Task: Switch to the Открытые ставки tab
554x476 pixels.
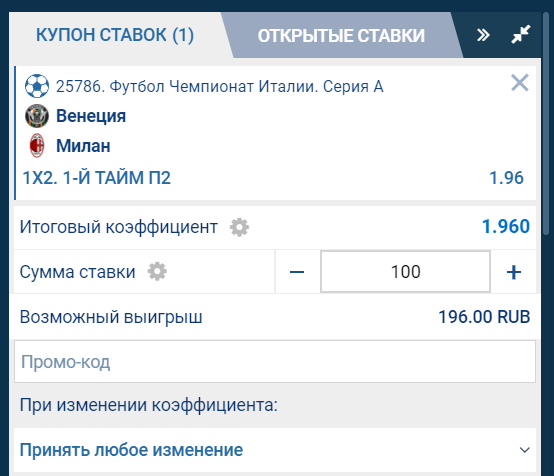Action: click(341, 36)
